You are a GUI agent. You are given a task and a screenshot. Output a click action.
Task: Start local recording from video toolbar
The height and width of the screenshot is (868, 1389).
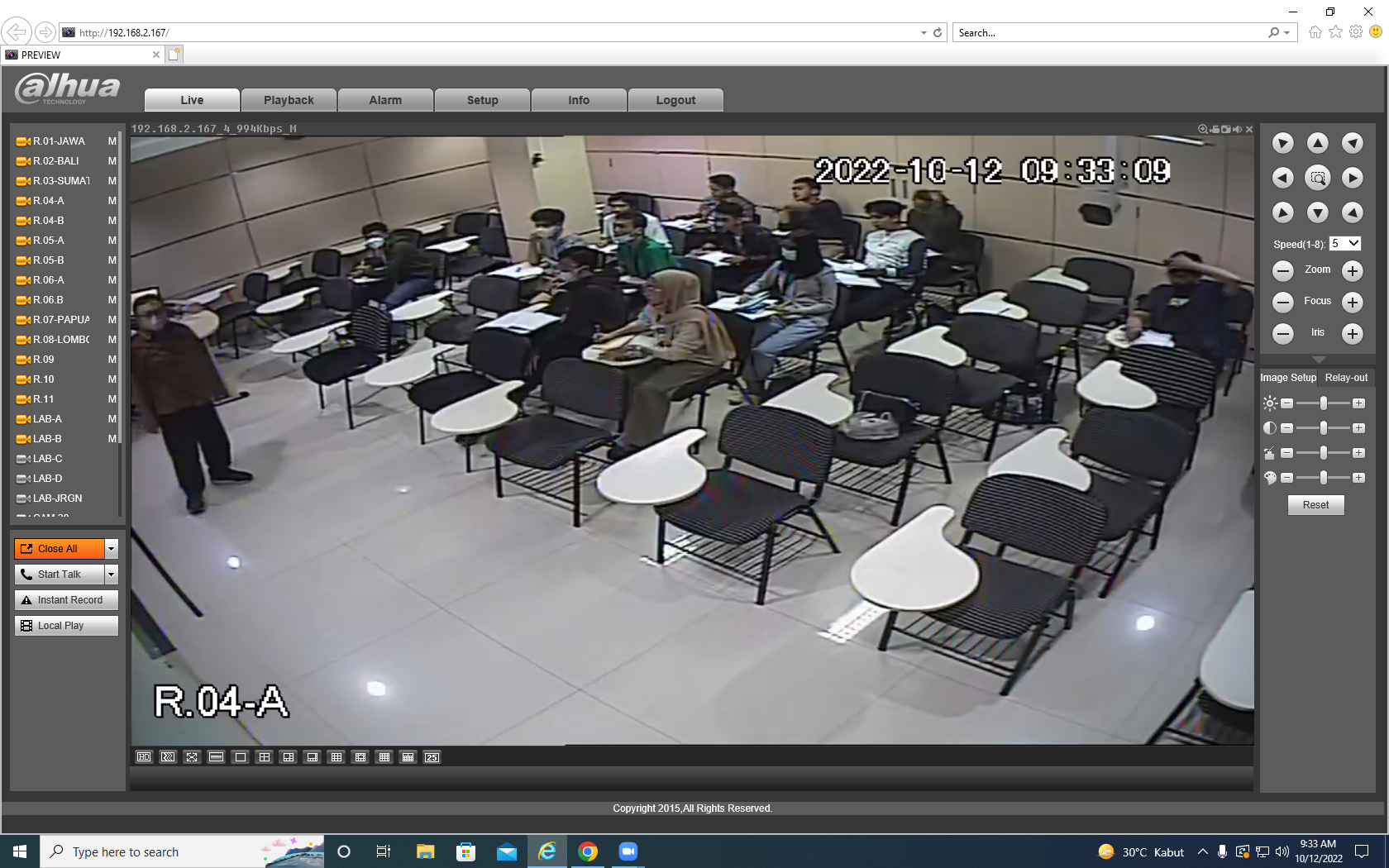[x=1215, y=129]
